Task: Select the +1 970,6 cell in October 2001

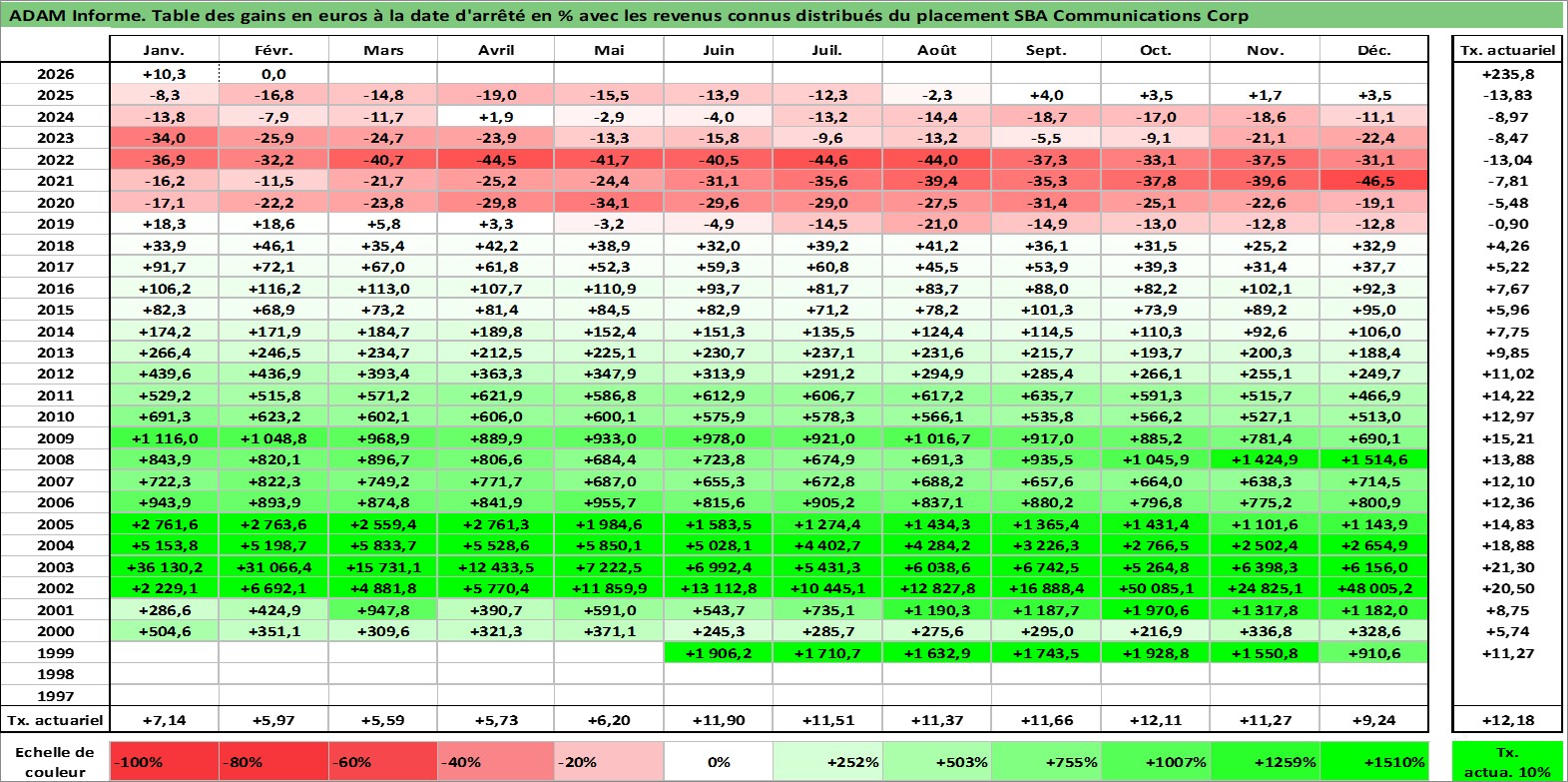Action: tap(1156, 609)
